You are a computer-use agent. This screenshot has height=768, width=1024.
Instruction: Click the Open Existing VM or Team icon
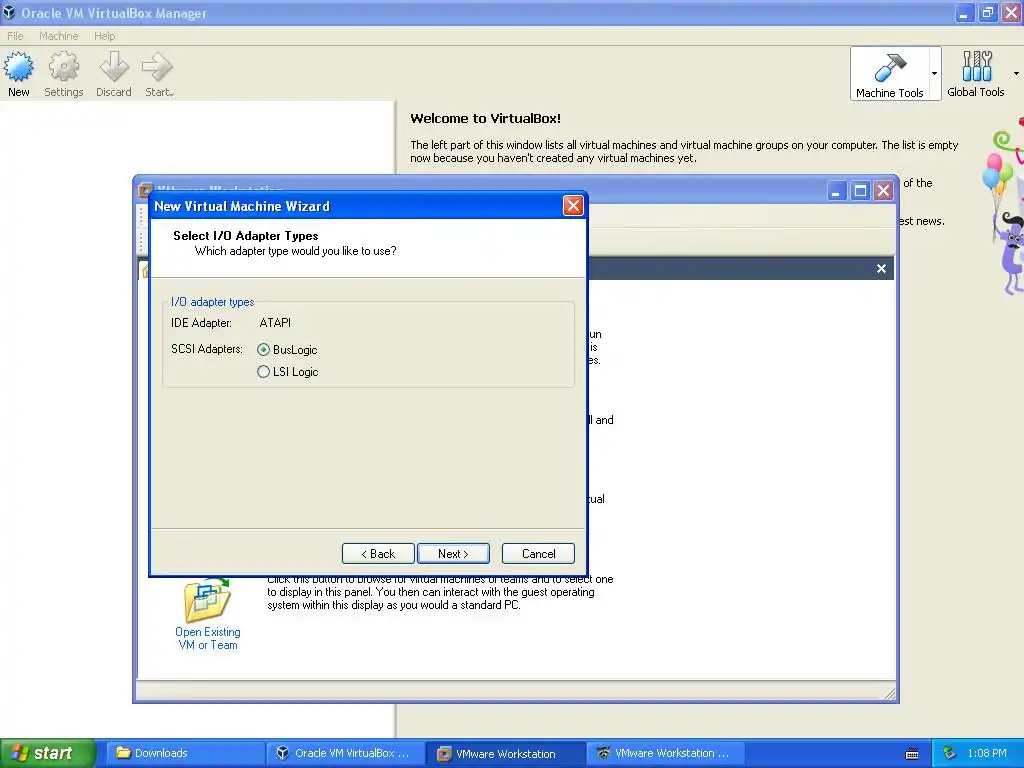[x=207, y=600]
